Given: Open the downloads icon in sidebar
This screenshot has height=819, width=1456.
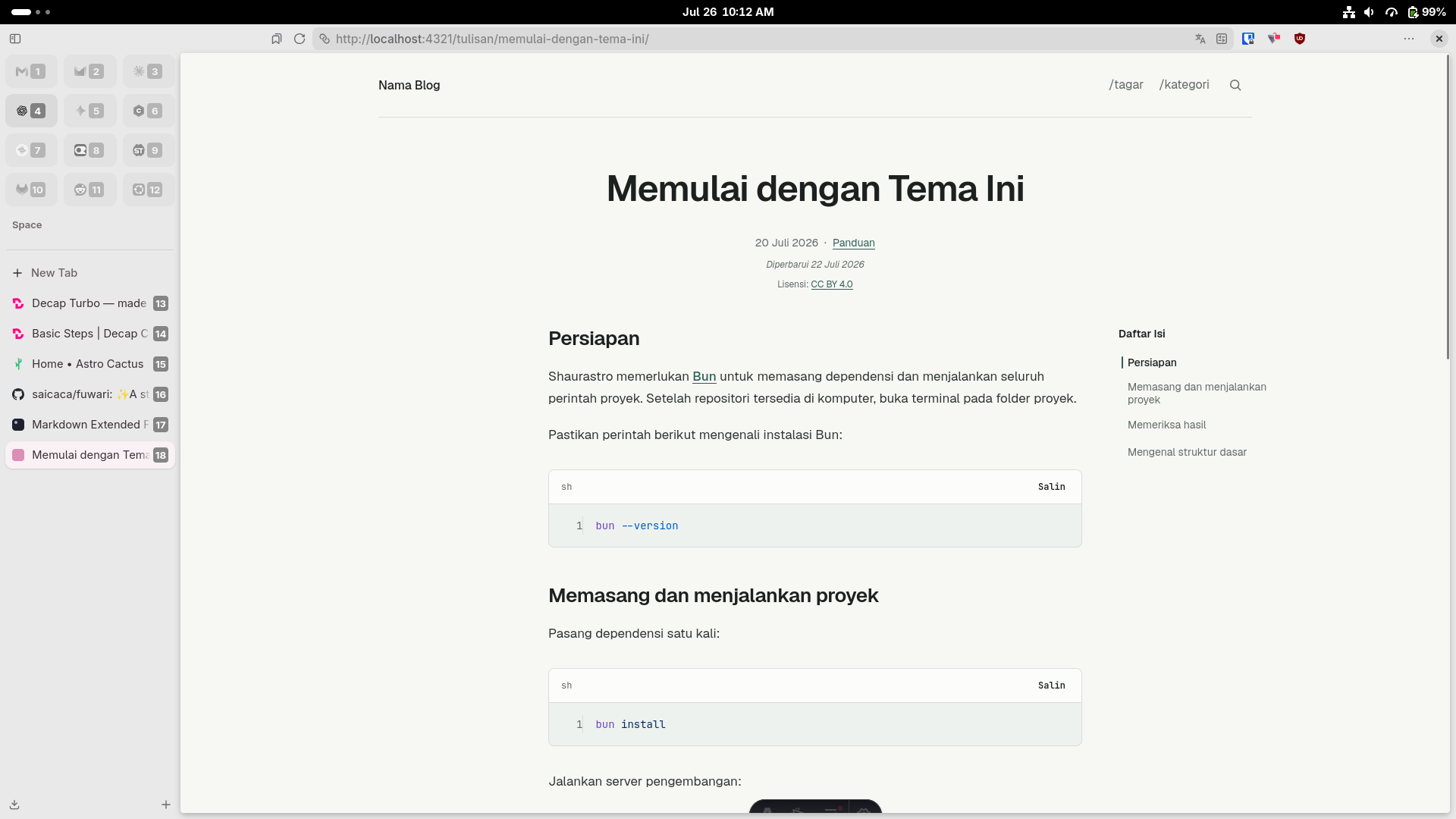Looking at the screenshot, I should pyautogui.click(x=14, y=805).
